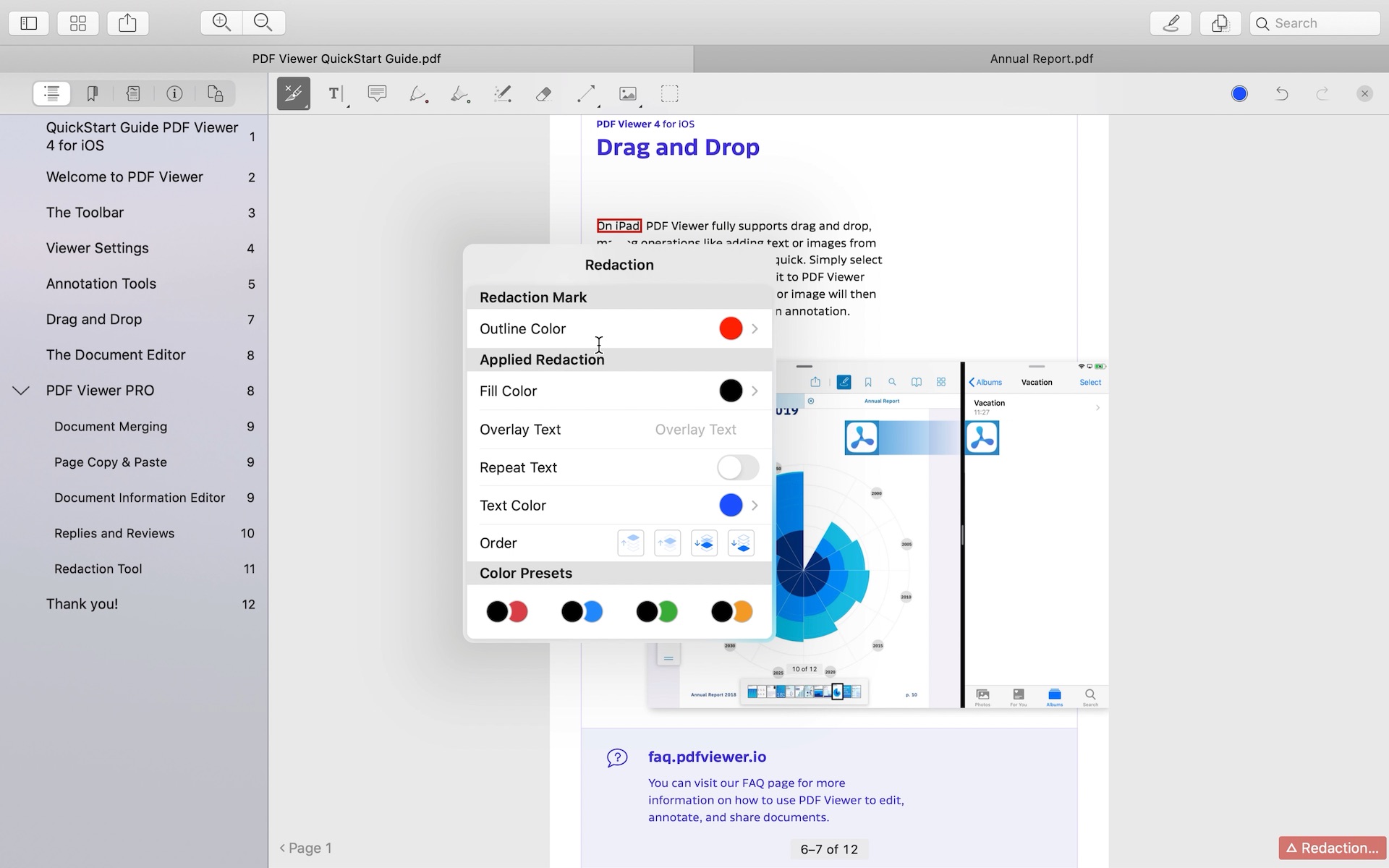Select the Text annotation tool
Viewport: 1389px width, 868px height.
tap(334, 93)
